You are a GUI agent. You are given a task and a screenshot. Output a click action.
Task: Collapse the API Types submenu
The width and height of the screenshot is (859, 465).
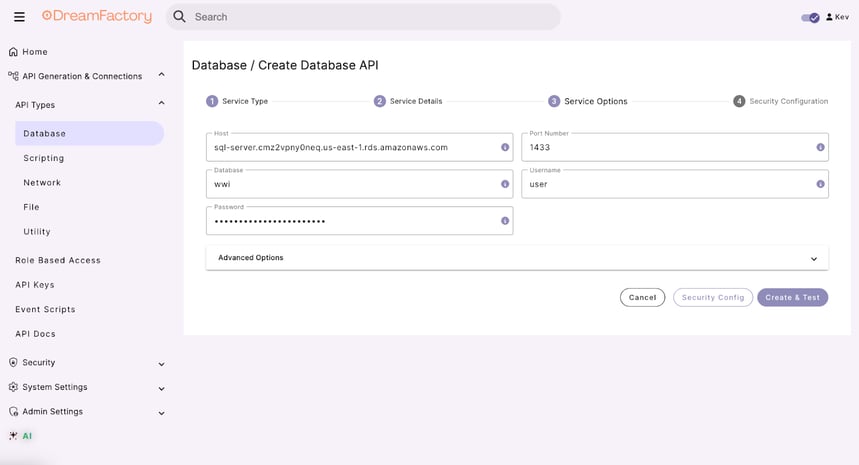tap(162, 103)
